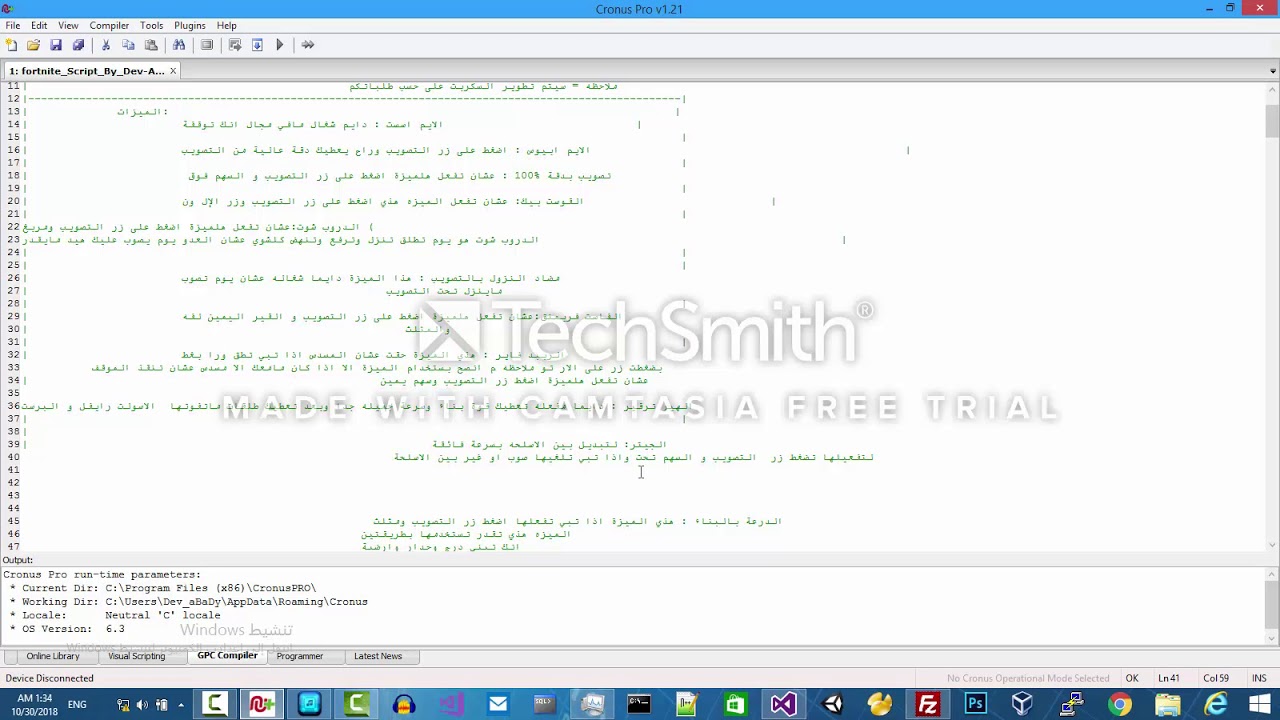Click the Working Dir line in Output
This screenshot has width=1280, height=720.
pos(188,602)
